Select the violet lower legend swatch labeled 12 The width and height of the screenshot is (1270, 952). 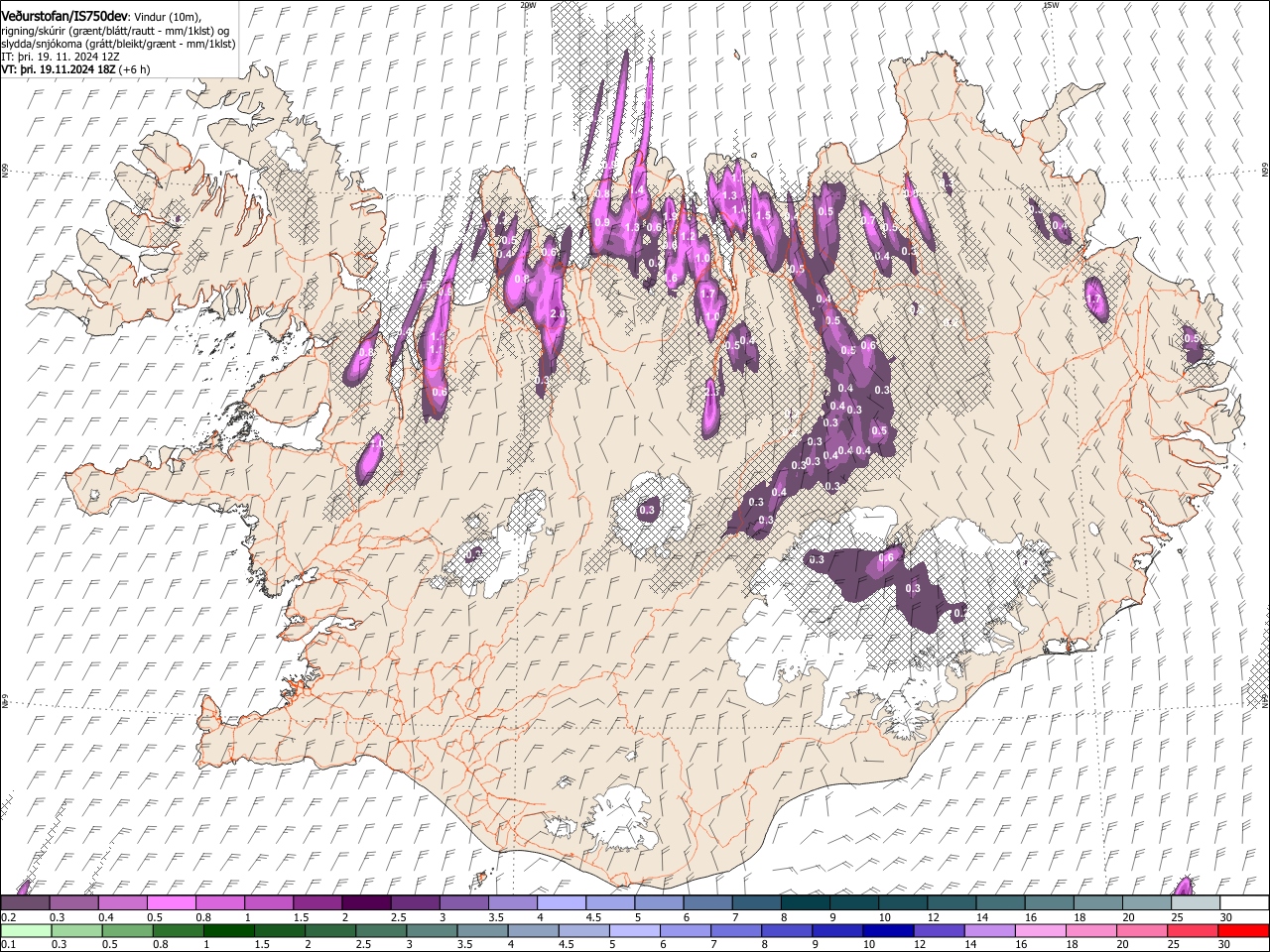click(x=941, y=931)
